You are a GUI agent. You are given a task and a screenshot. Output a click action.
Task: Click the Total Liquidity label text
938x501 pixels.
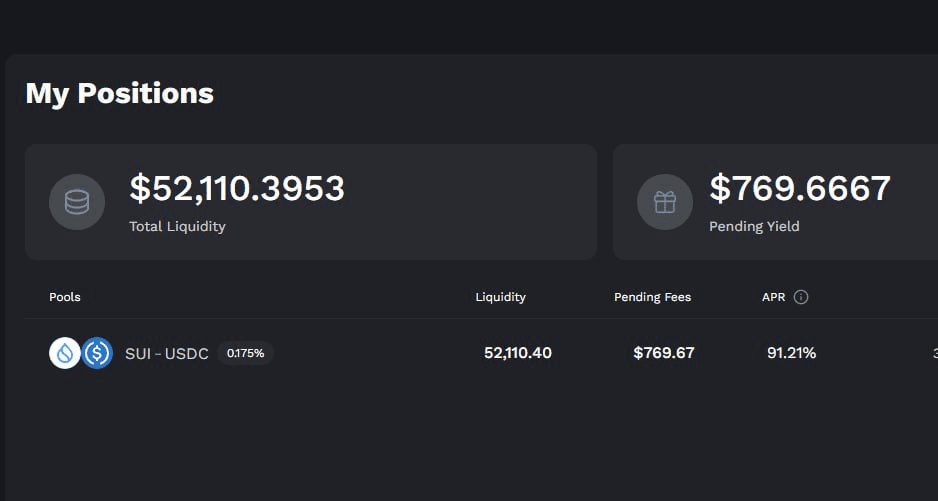(x=177, y=226)
